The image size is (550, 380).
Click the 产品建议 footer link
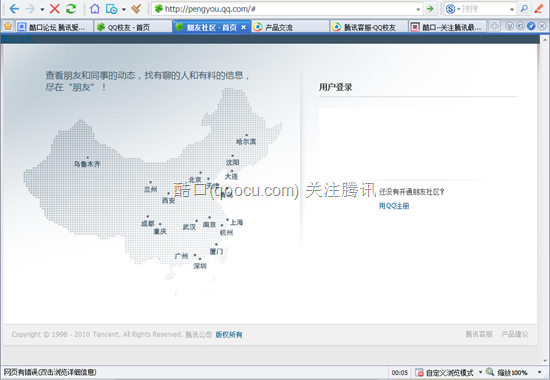[x=515, y=334]
